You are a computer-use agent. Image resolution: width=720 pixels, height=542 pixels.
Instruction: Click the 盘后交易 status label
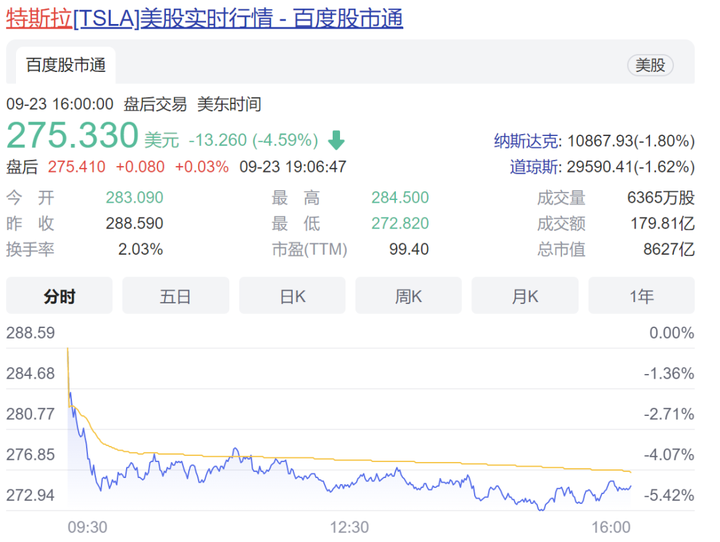coord(155,104)
